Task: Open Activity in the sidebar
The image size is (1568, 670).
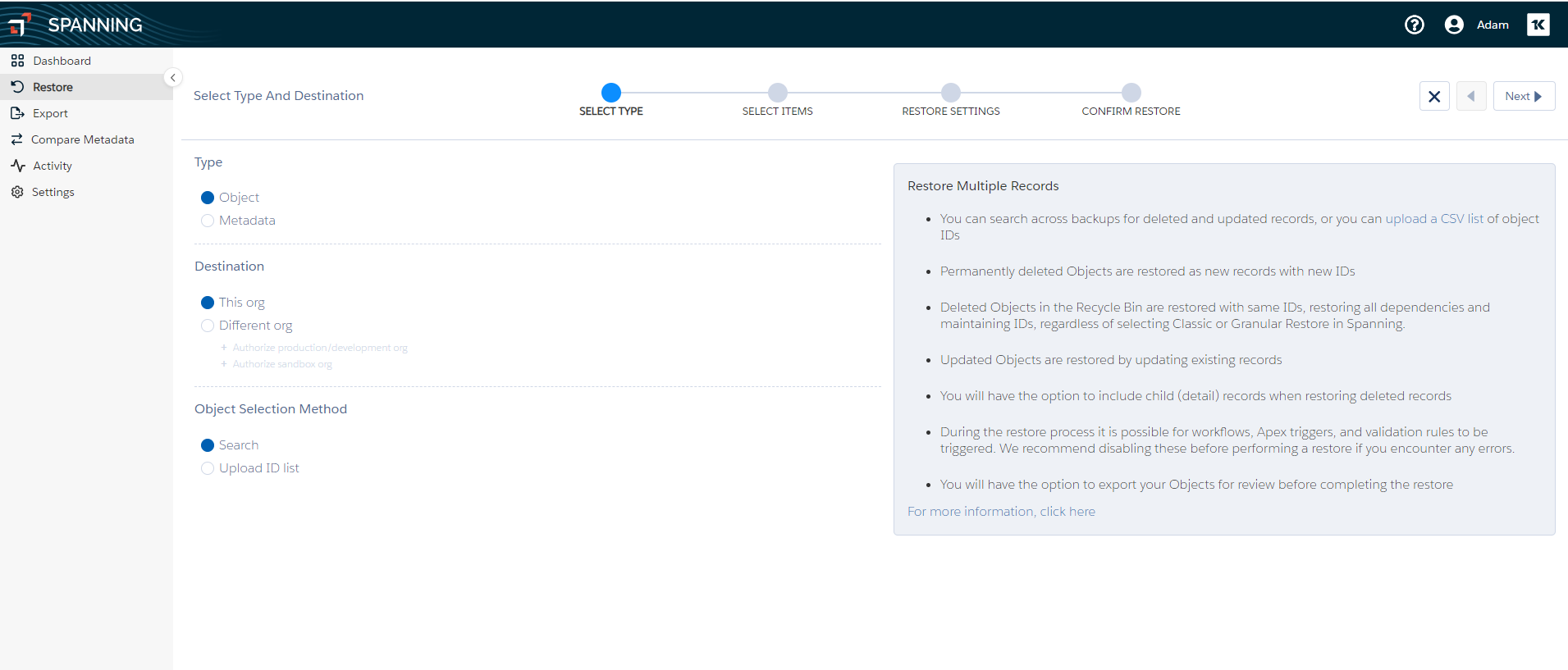Action: (86, 166)
